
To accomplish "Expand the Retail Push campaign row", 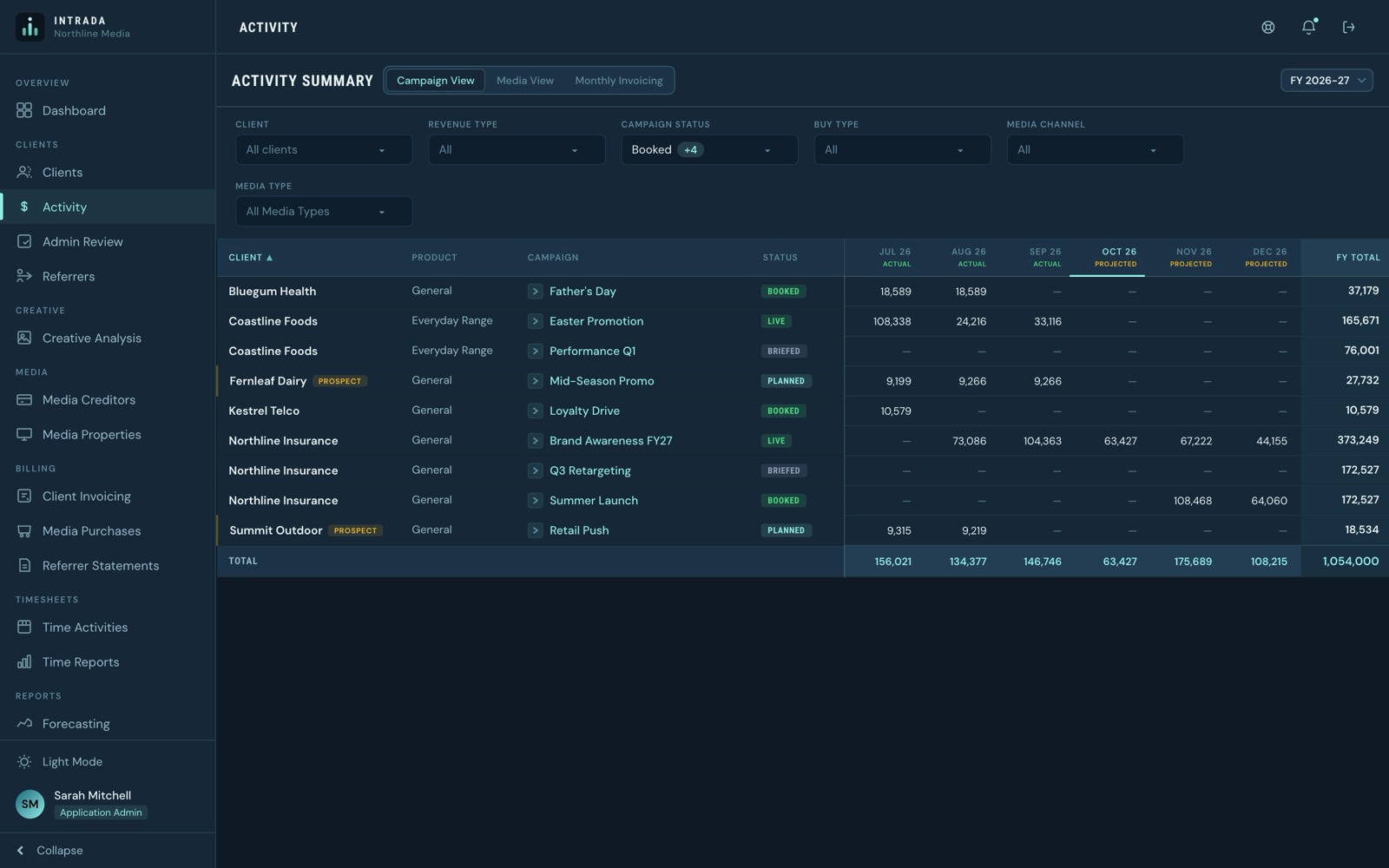I will pos(535,530).
